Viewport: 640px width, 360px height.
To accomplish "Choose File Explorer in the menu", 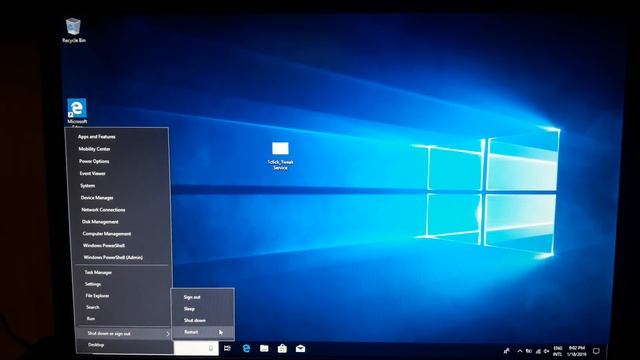I will (97, 296).
